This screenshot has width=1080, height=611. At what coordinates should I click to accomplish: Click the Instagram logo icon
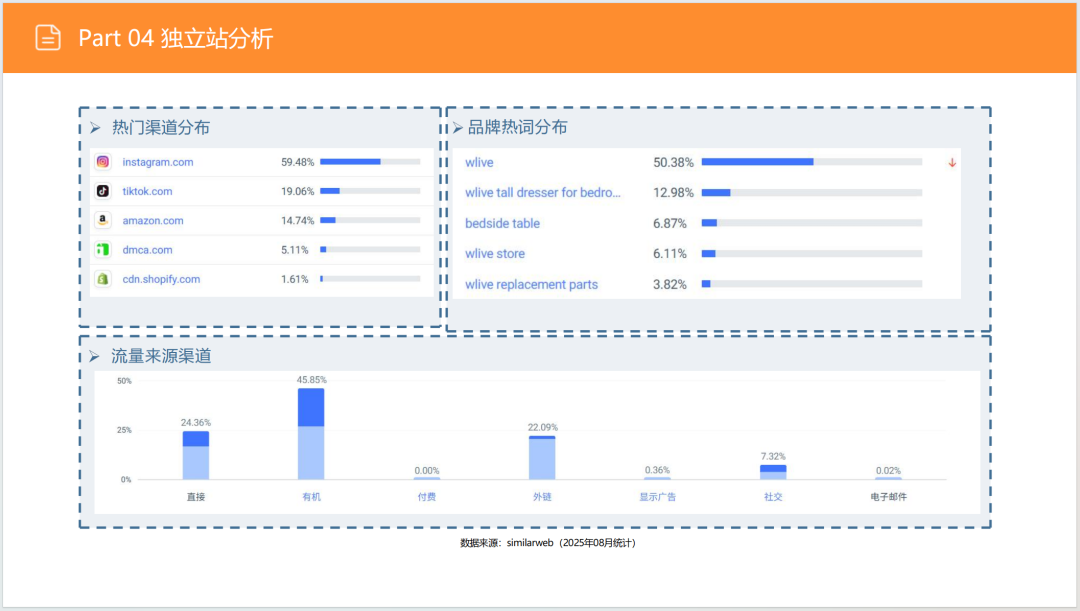click(103, 162)
